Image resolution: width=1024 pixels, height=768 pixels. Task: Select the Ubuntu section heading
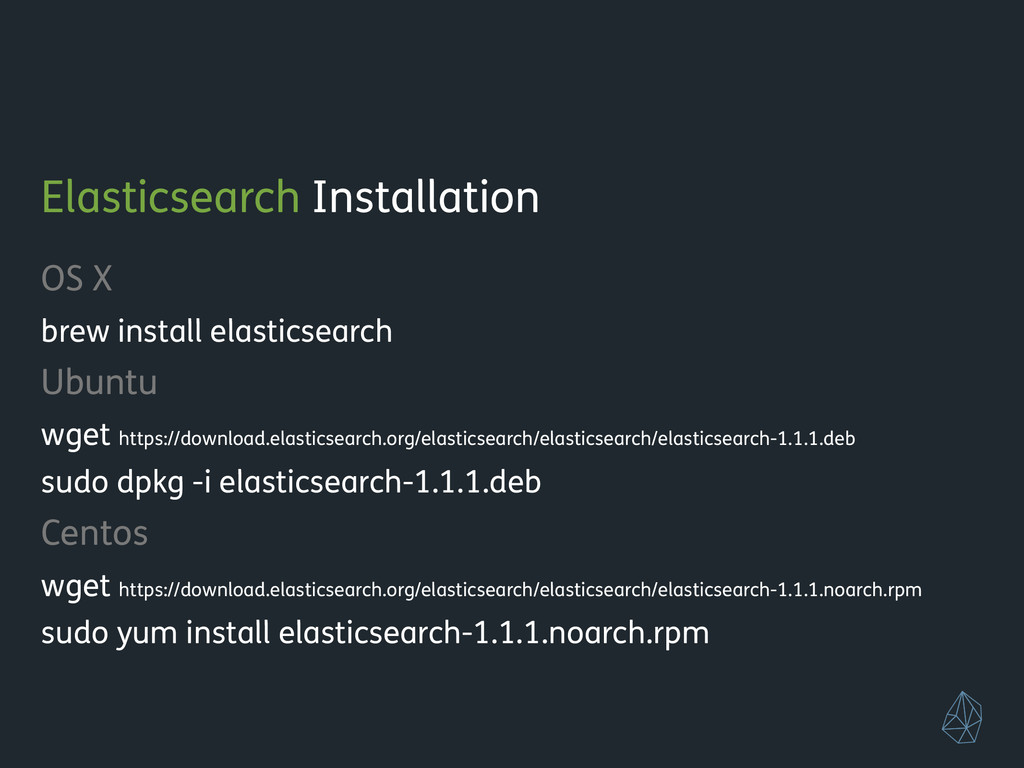99,382
